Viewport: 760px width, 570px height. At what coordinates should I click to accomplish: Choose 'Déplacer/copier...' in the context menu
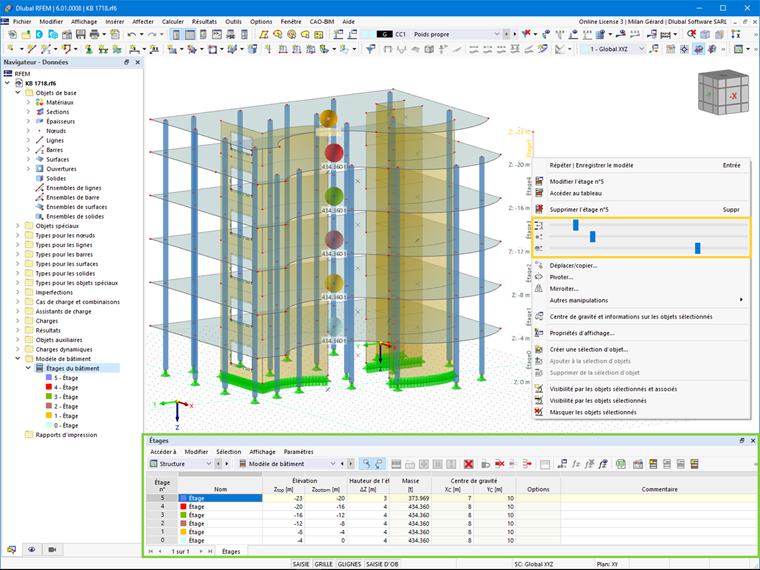(x=573, y=266)
